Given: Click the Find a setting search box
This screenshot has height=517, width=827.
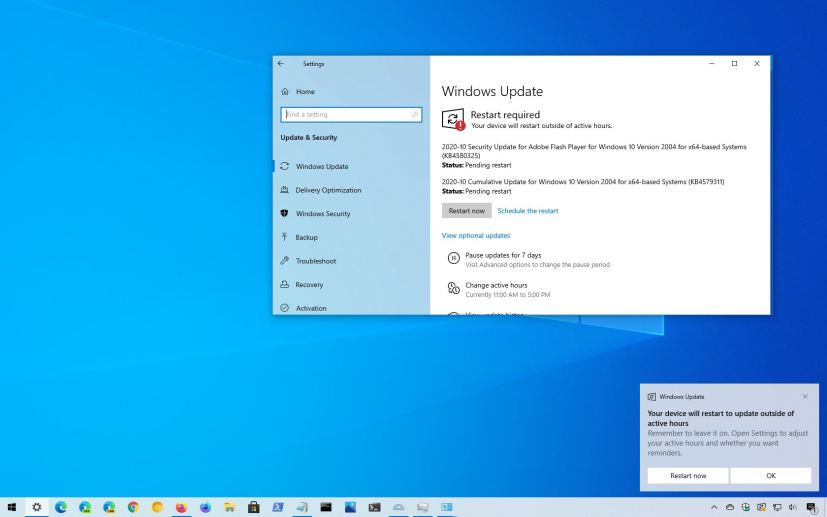Looking at the screenshot, I should pyautogui.click(x=347, y=115).
